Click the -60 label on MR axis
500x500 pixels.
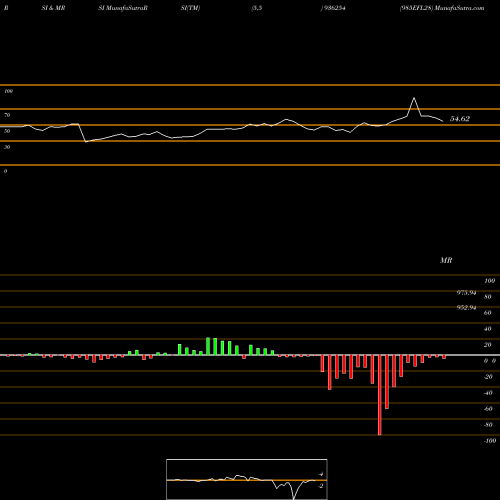coord(488,409)
